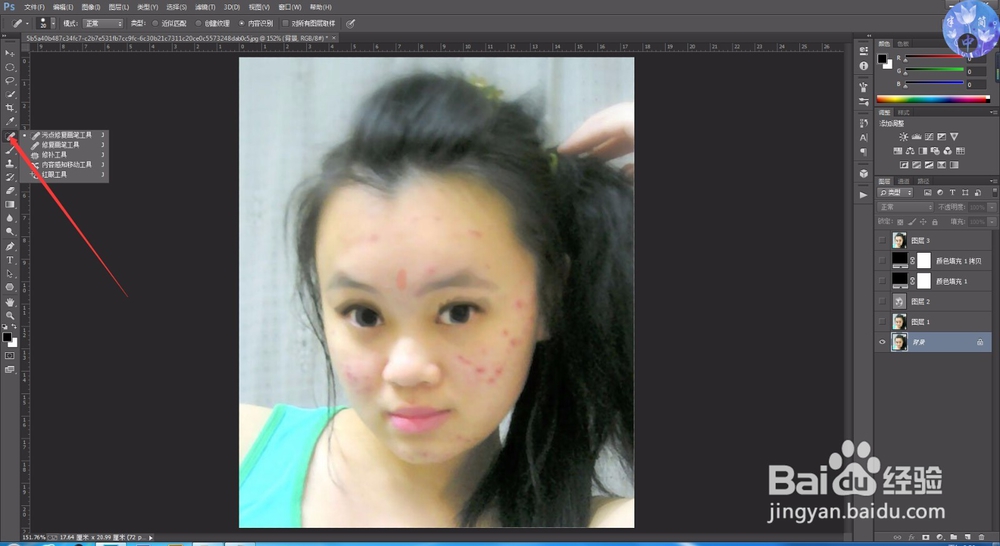Open the Layers panel flyout menu

pyautogui.click(x=994, y=181)
